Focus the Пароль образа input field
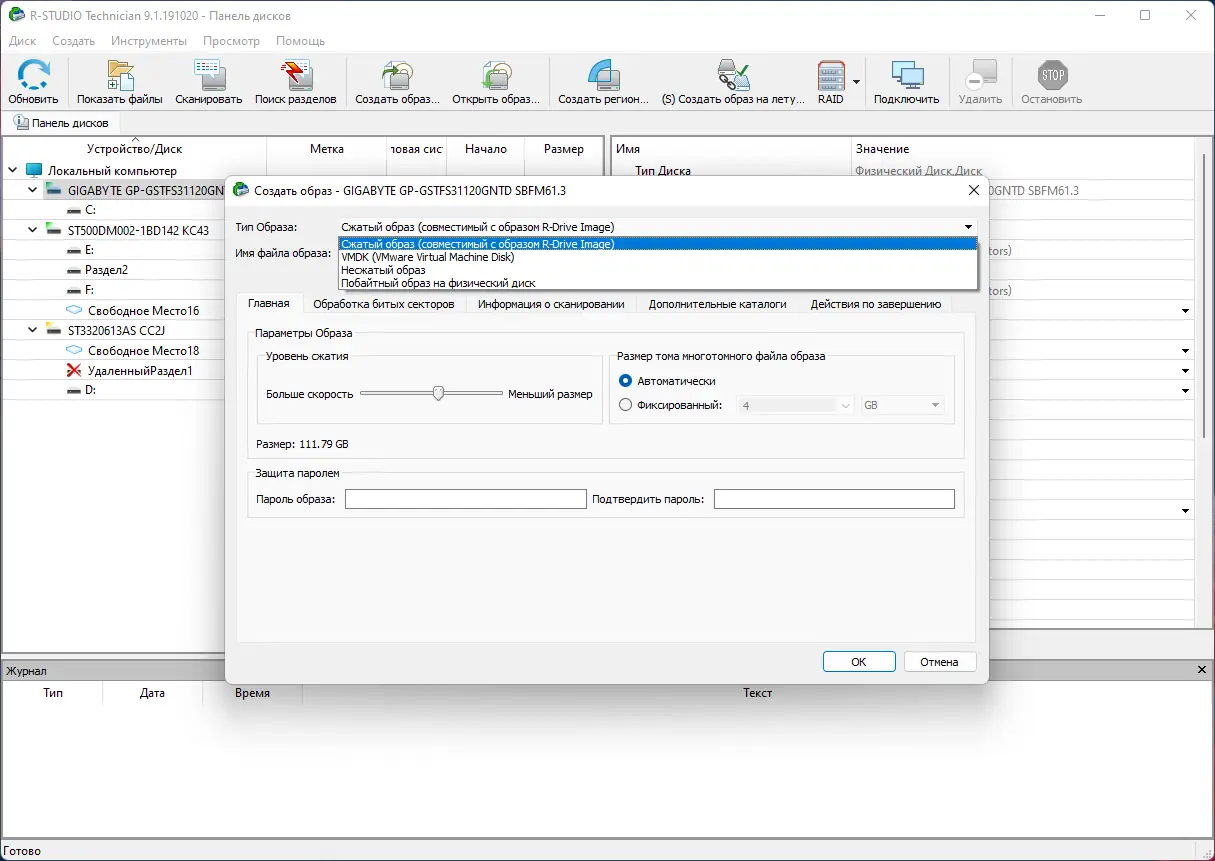Image resolution: width=1215 pixels, height=861 pixels. pos(466,499)
